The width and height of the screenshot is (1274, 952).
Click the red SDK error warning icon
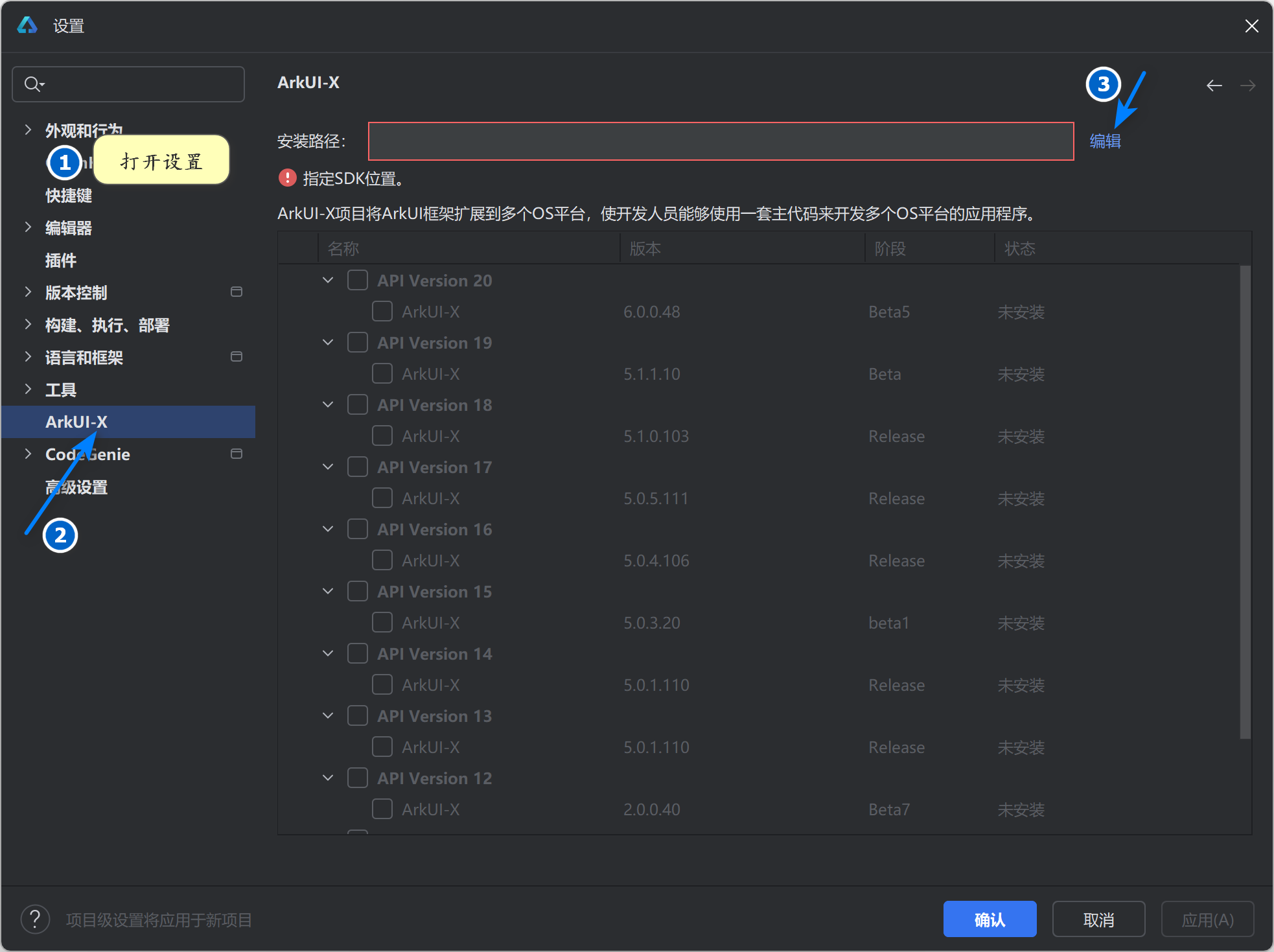tap(287, 178)
